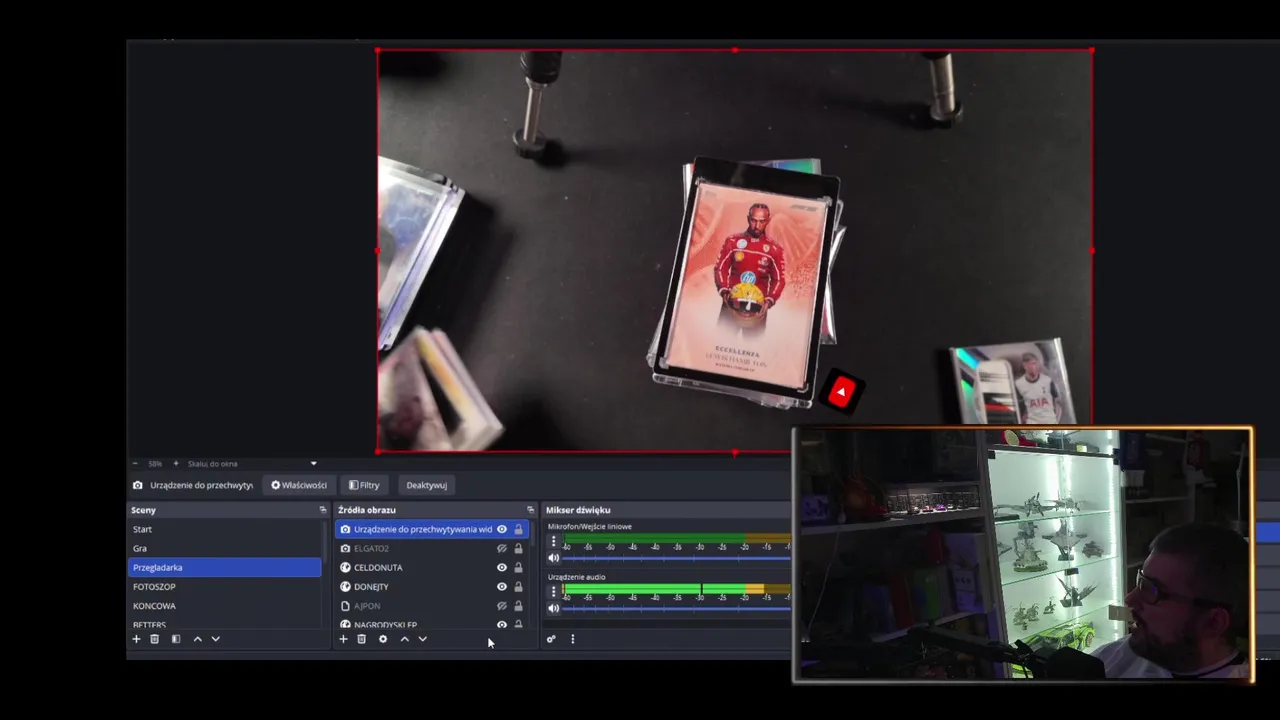
Task: Show the AJPON source
Action: coord(502,606)
